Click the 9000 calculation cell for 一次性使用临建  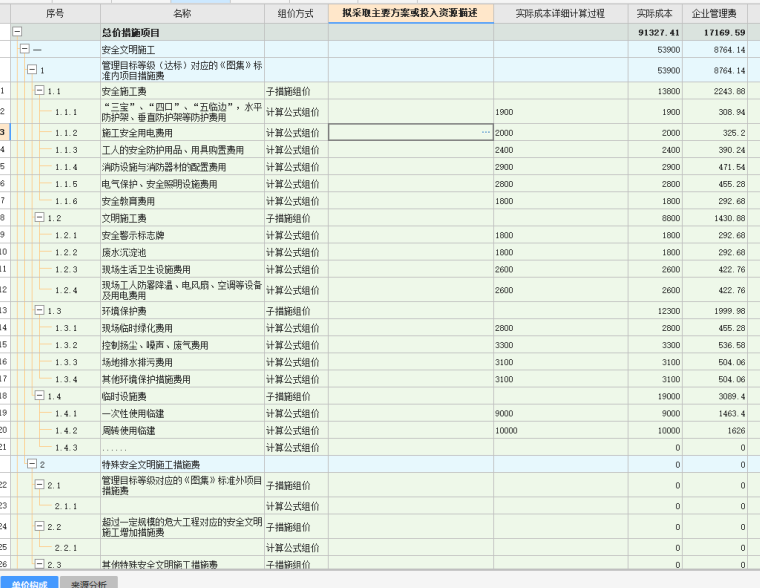point(561,413)
